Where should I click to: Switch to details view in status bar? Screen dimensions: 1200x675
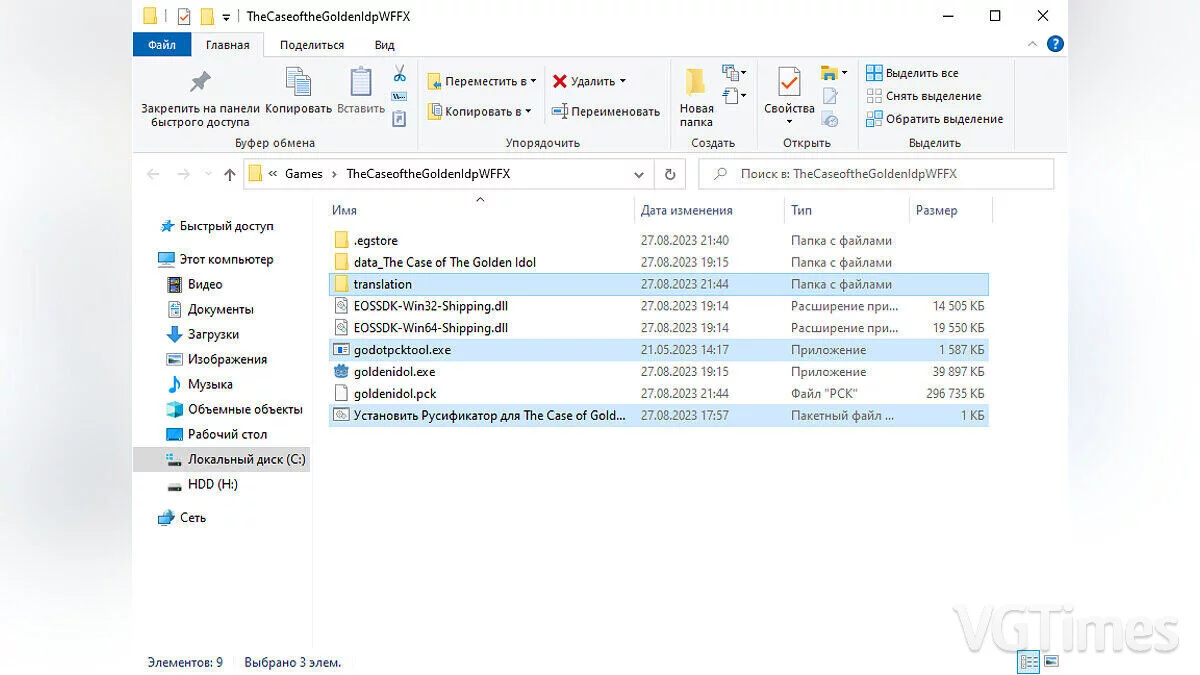pos(1028,662)
